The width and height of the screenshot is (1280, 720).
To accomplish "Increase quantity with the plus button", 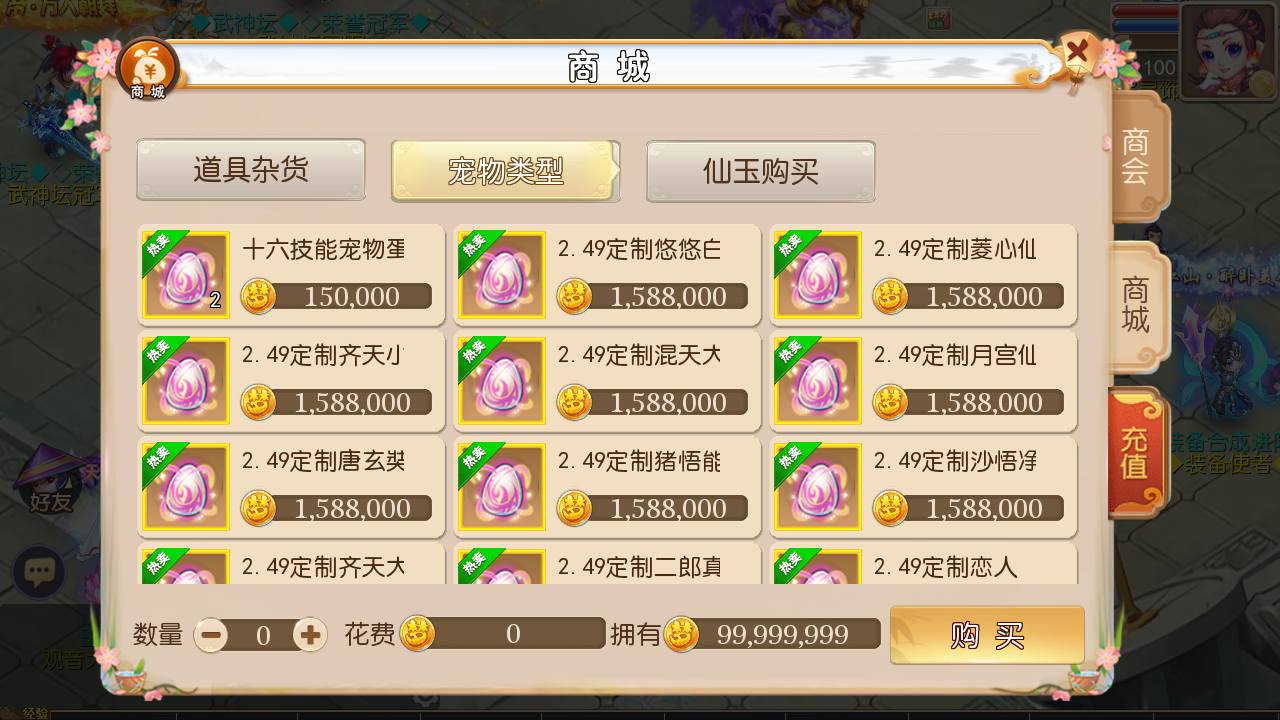I will coord(310,635).
